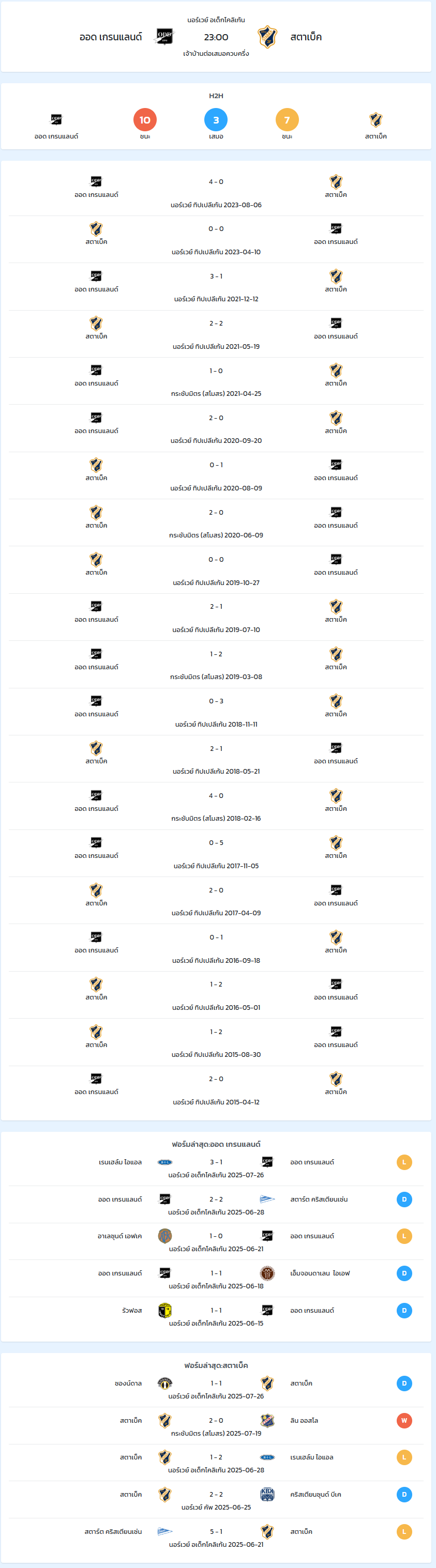Click the blue 3 draws circle
Image resolution: width=436 pixels, height=1568 pixels.
coord(216,120)
